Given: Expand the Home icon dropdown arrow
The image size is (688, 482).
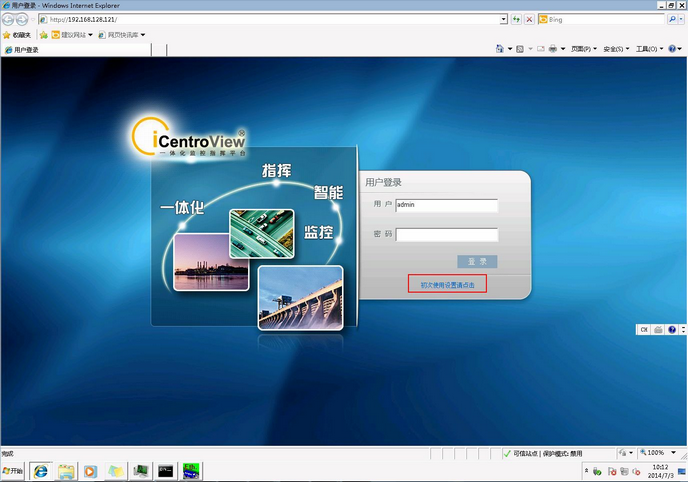Looking at the screenshot, I should 510,49.
